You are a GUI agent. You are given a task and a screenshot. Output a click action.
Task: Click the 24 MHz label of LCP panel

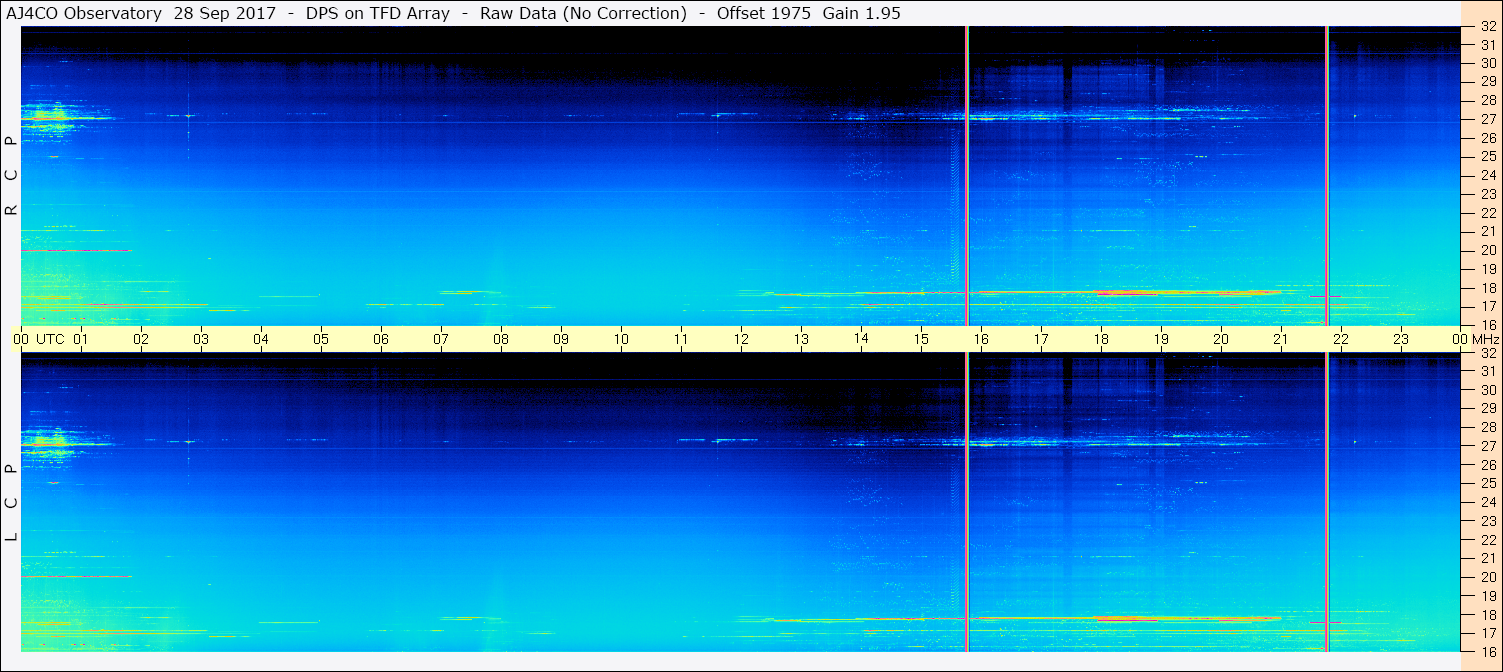click(1488, 502)
